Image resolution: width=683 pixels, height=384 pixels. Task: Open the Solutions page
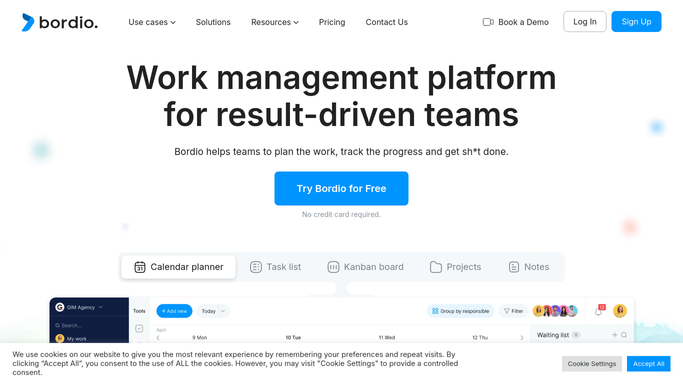[213, 22]
